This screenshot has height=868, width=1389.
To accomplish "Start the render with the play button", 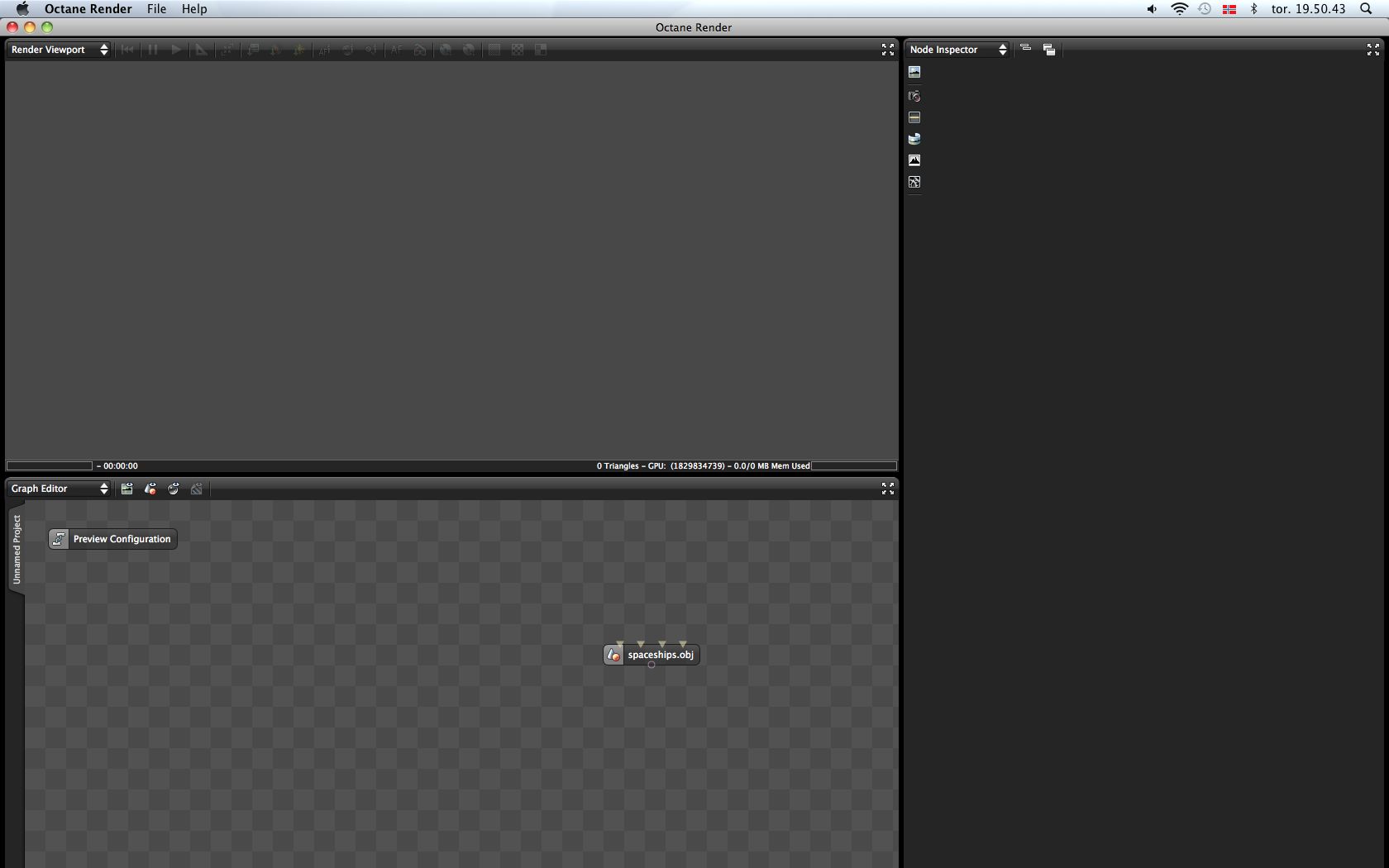I will (x=176, y=50).
